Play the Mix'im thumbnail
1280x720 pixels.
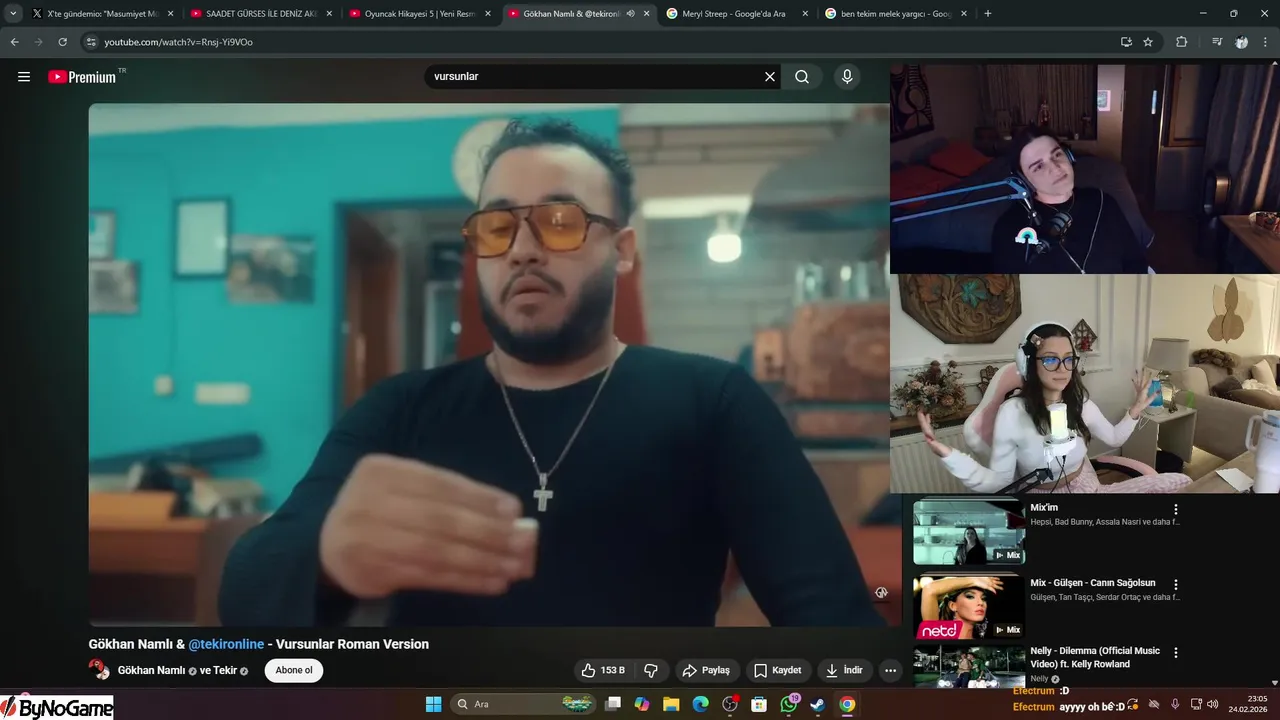tap(969, 532)
